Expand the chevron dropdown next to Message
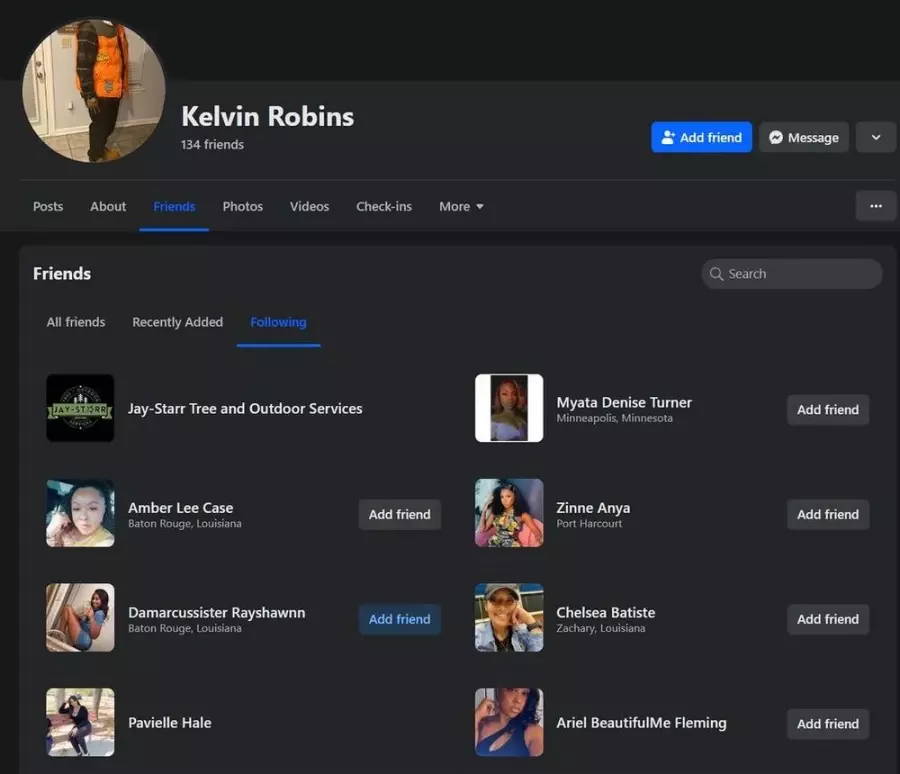The image size is (900, 774). click(876, 138)
